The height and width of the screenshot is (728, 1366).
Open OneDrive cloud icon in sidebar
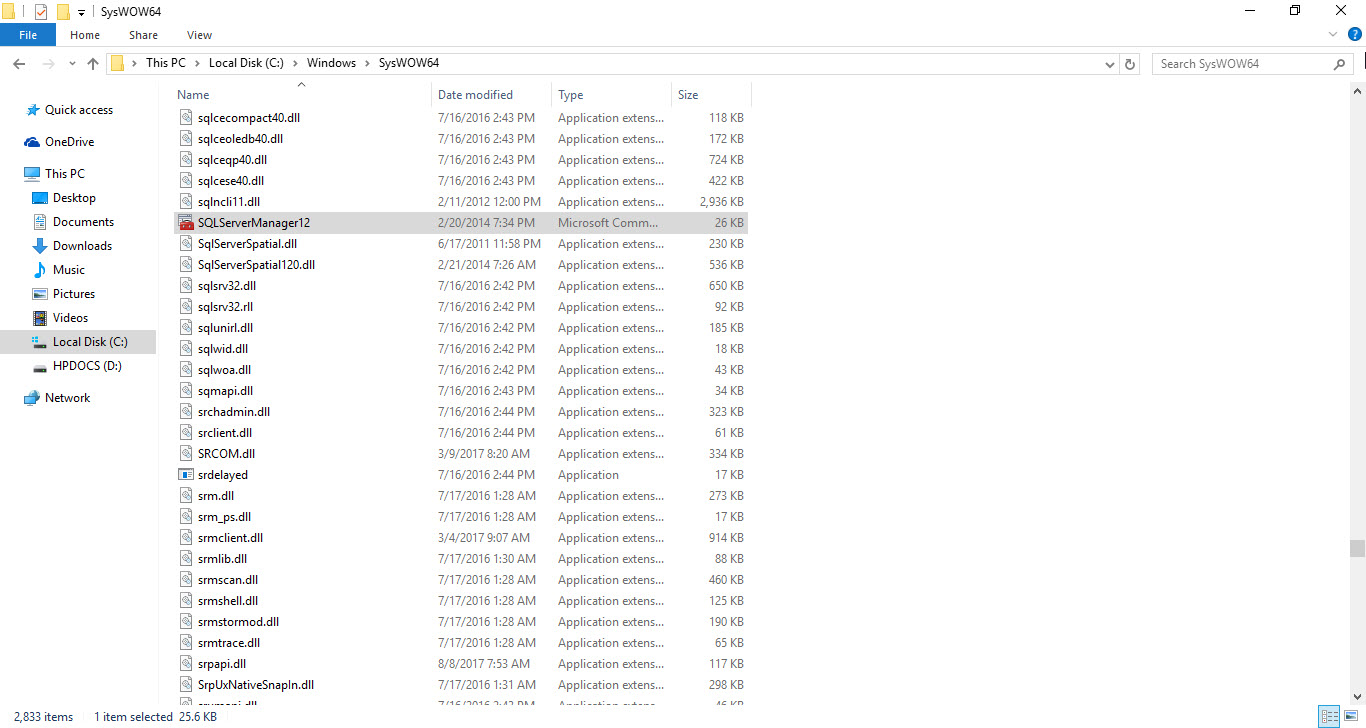click(x=32, y=142)
